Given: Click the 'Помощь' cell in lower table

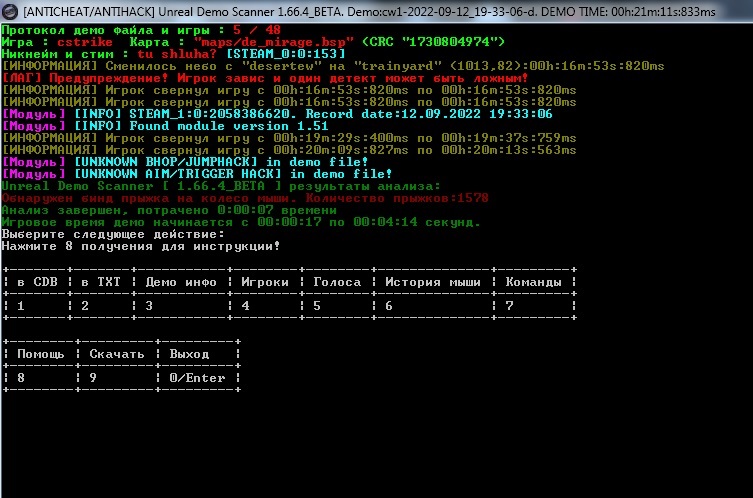Looking at the screenshot, I should tap(41, 354).
